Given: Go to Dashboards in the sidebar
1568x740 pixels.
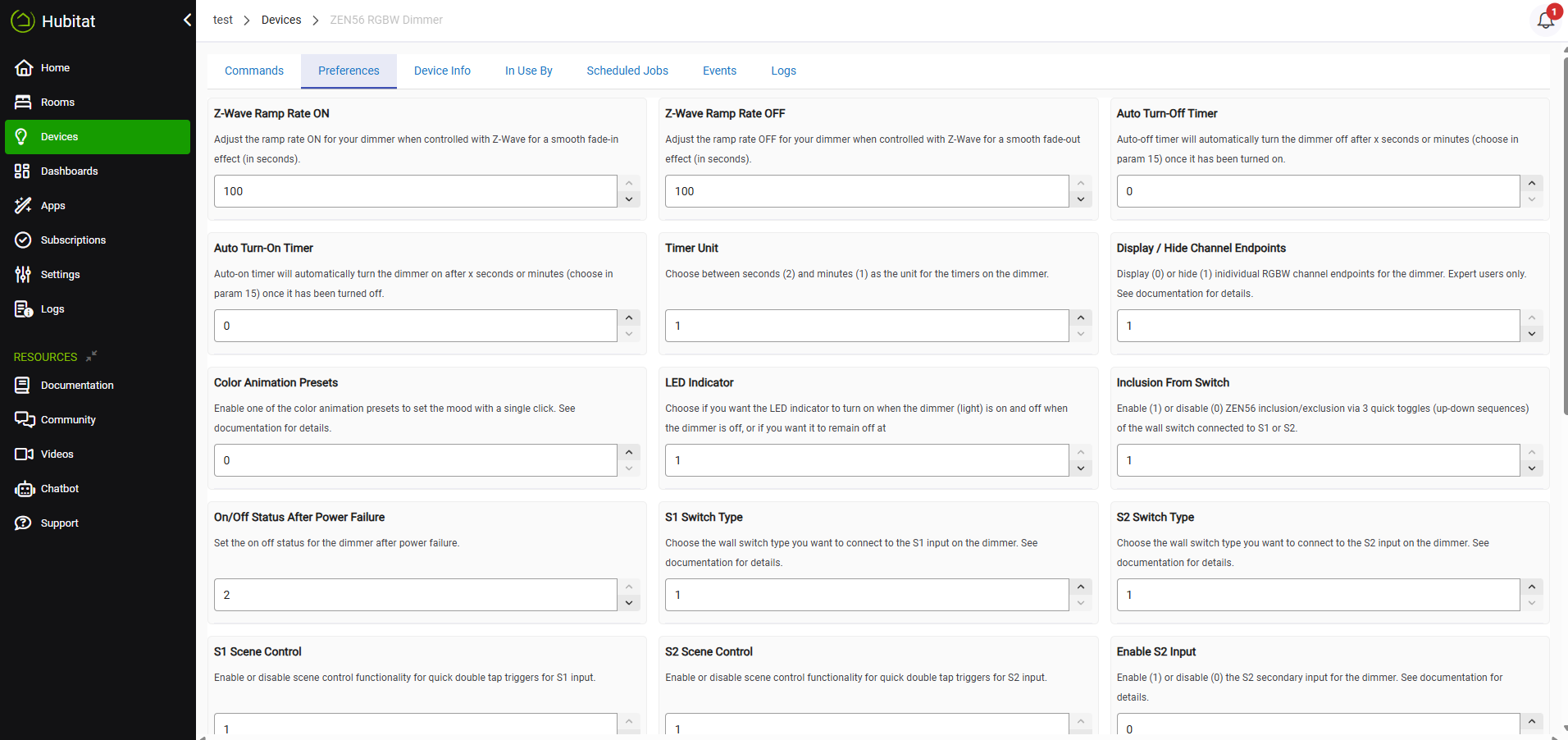Looking at the screenshot, I should [x=69, y=171].
